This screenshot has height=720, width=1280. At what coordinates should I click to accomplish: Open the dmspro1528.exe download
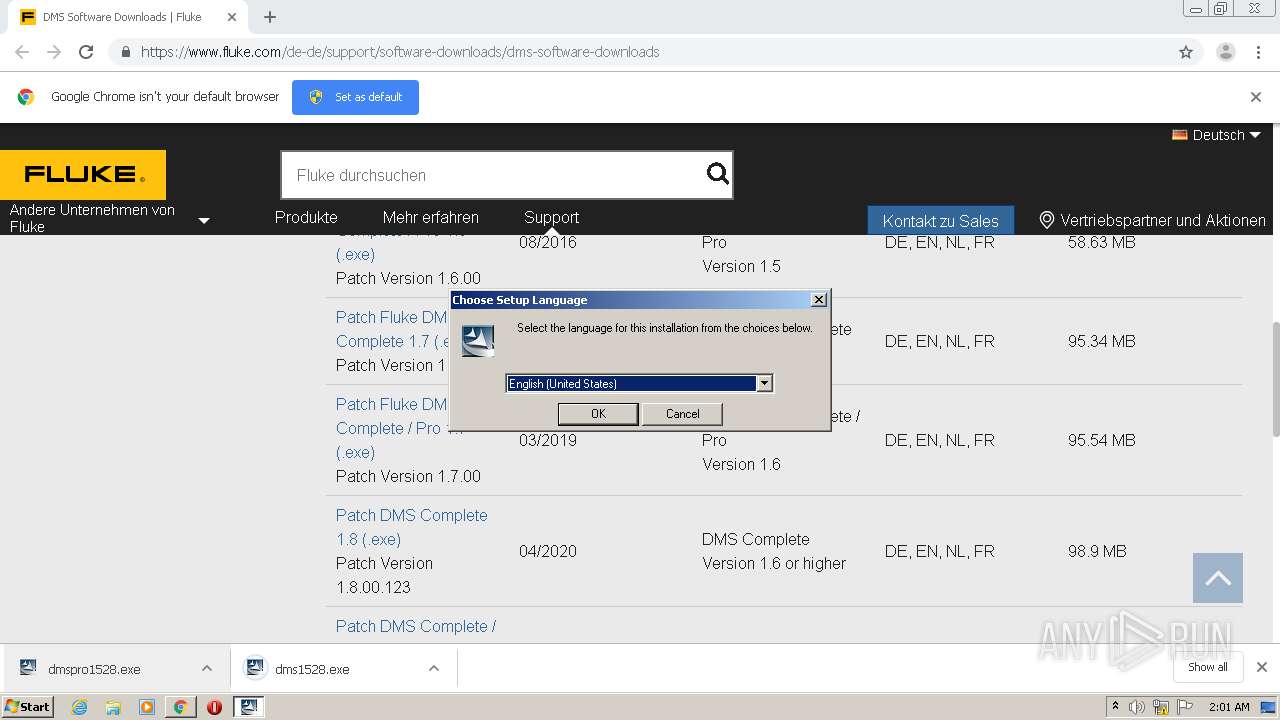coord(94,669)
